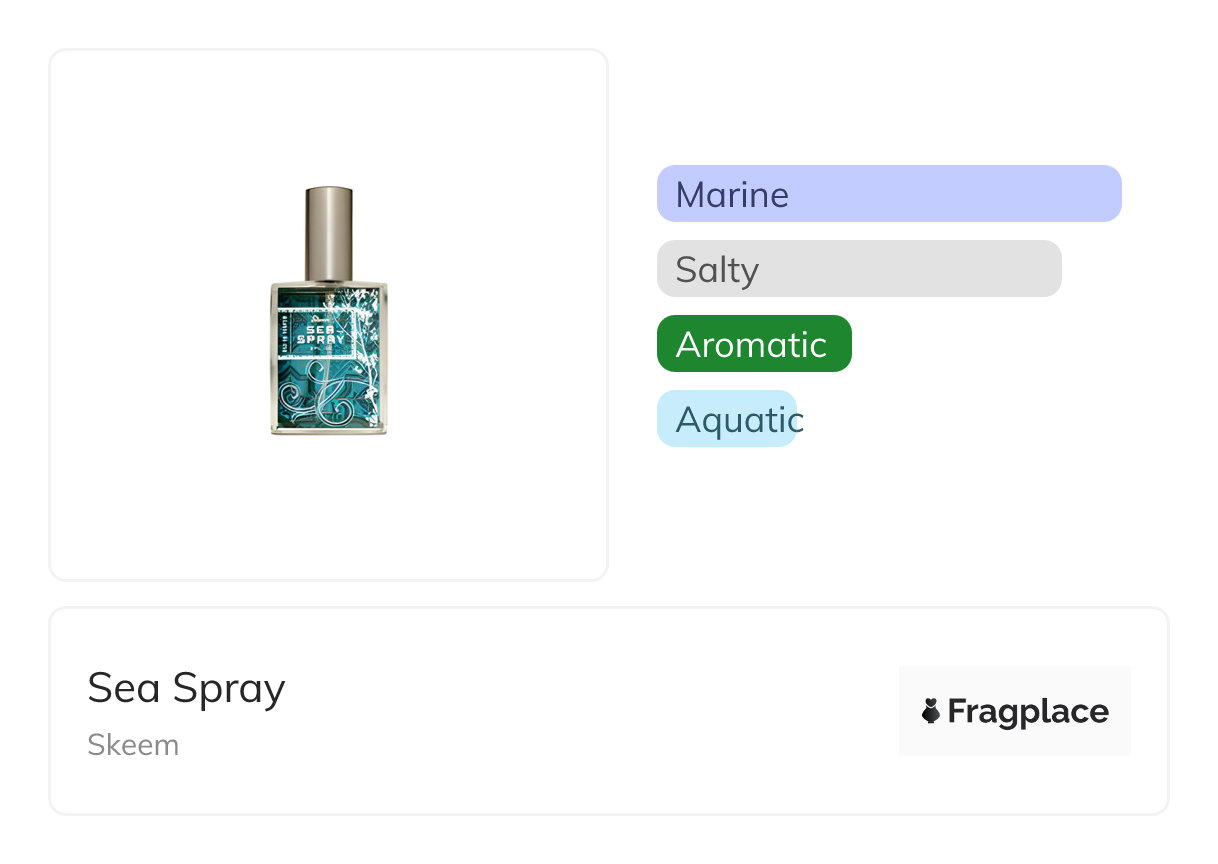Viewport: 1218px width, 864px height.
Task: Click the glass base of the perfume bottle
Action: (329, 429)
